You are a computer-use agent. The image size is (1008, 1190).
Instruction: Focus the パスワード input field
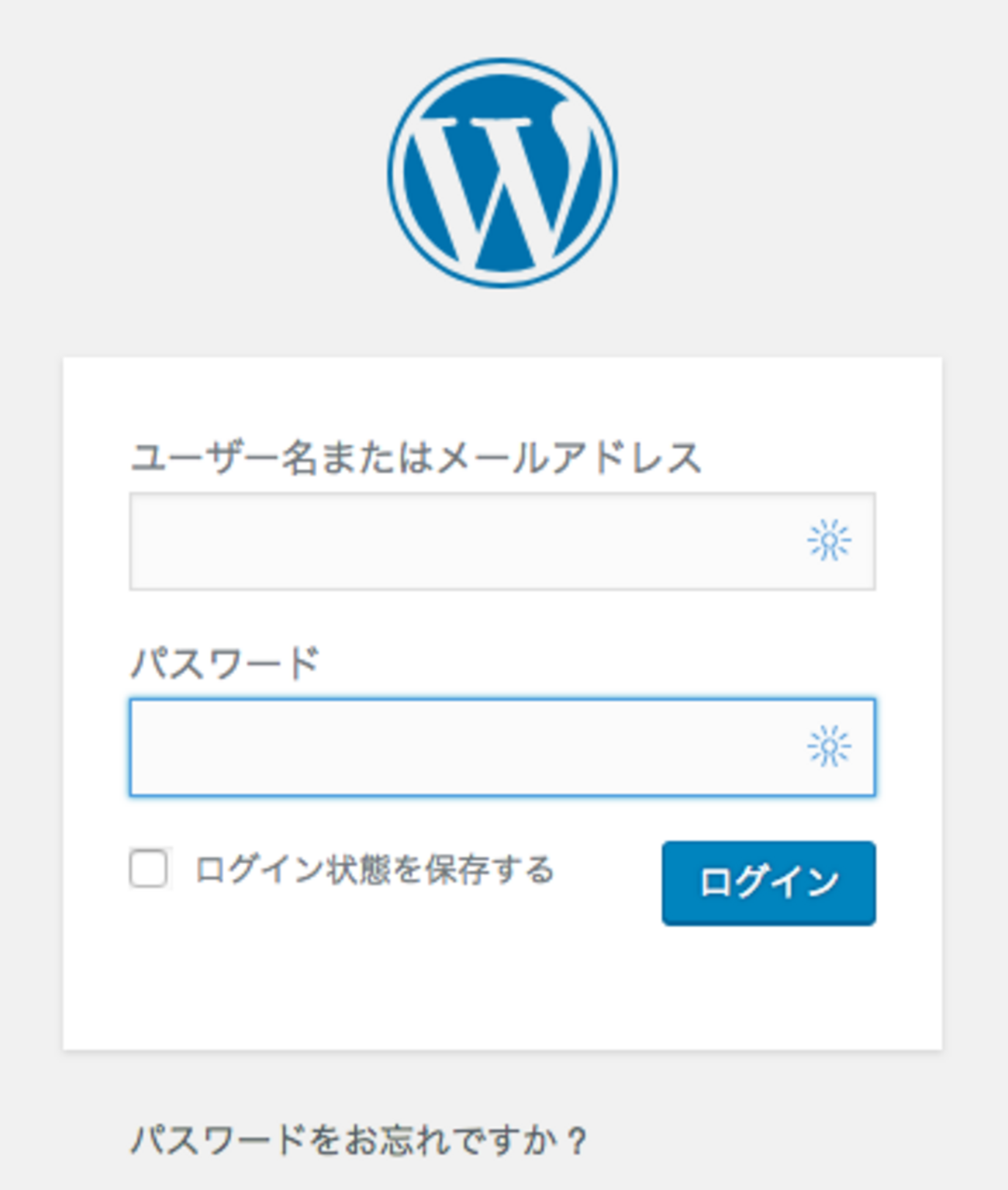[x=465, y=747]
